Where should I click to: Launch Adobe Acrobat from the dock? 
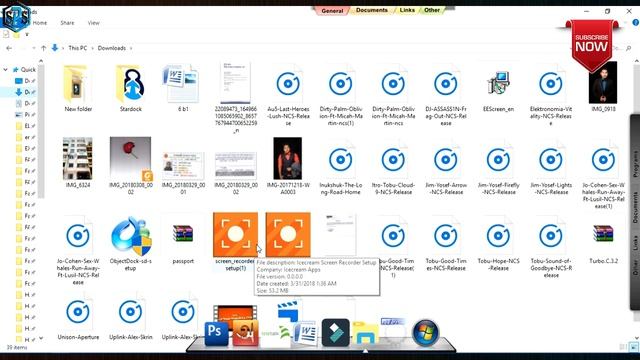245,333
